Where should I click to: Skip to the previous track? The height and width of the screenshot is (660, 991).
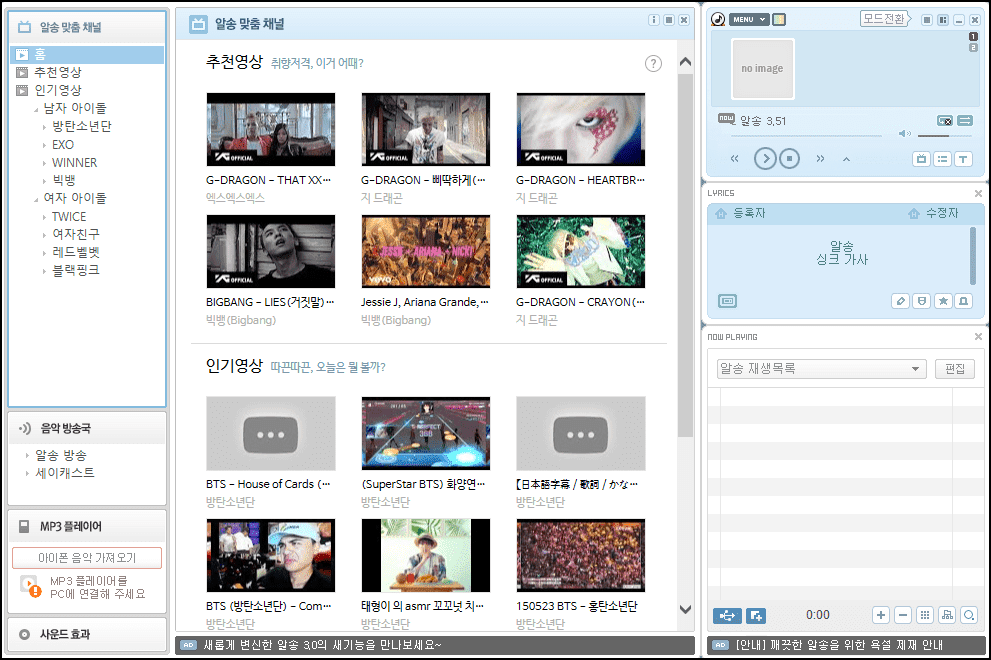point(734,159)
